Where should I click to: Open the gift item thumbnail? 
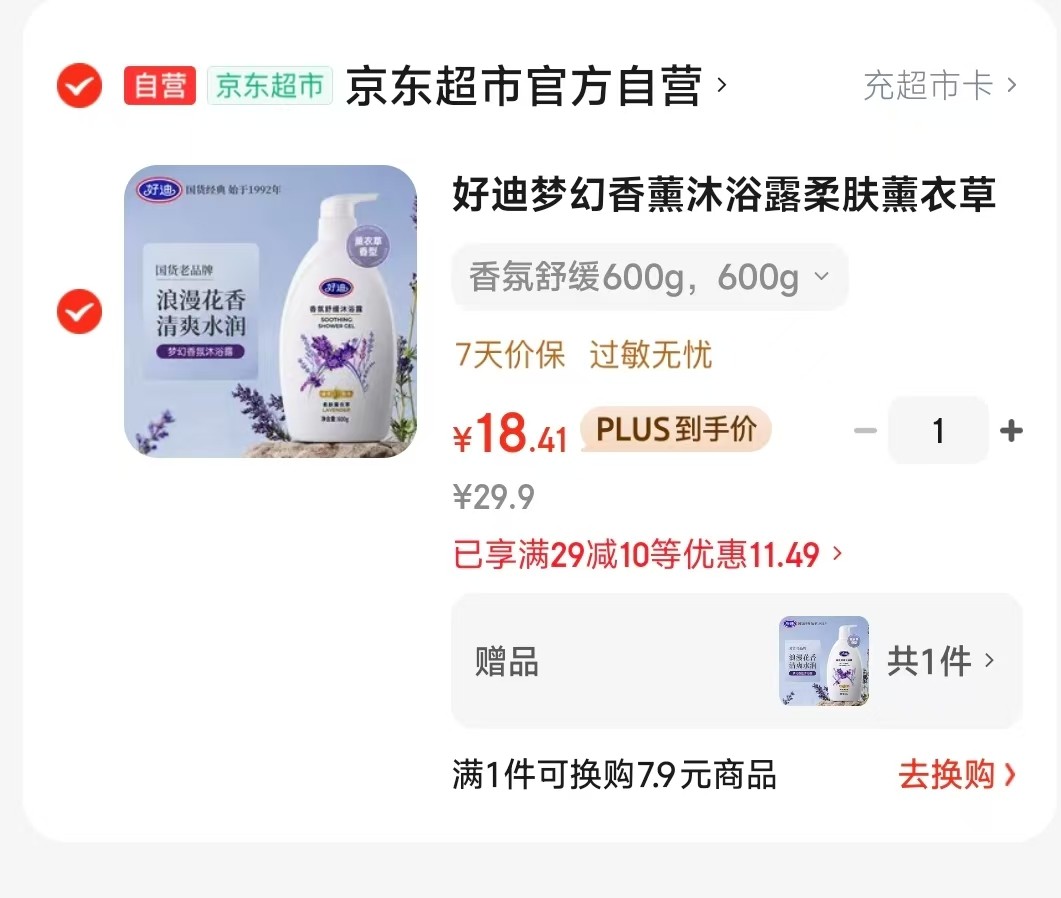pos(824,660)
